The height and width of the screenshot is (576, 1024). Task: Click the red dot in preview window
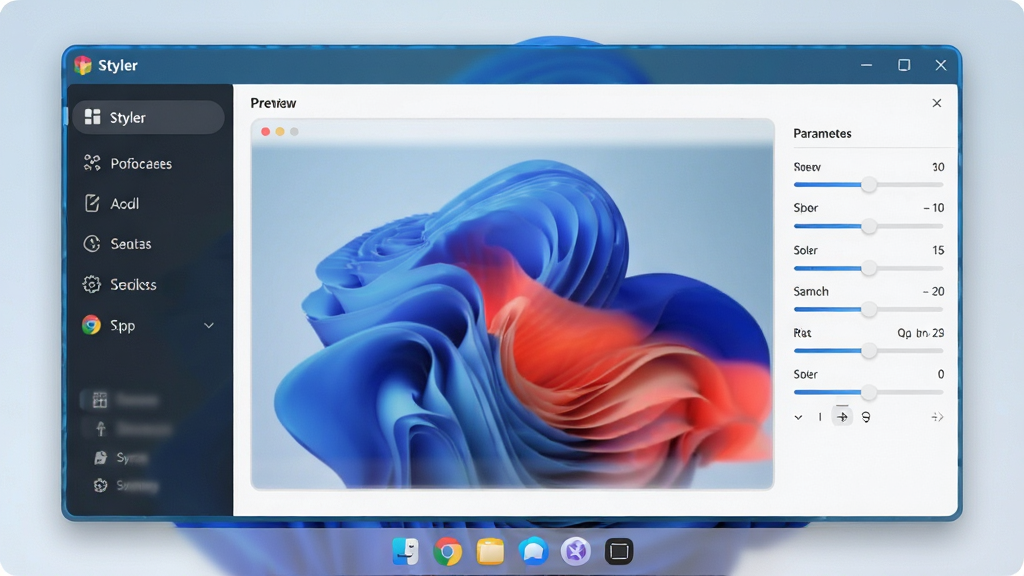point(266,132)
